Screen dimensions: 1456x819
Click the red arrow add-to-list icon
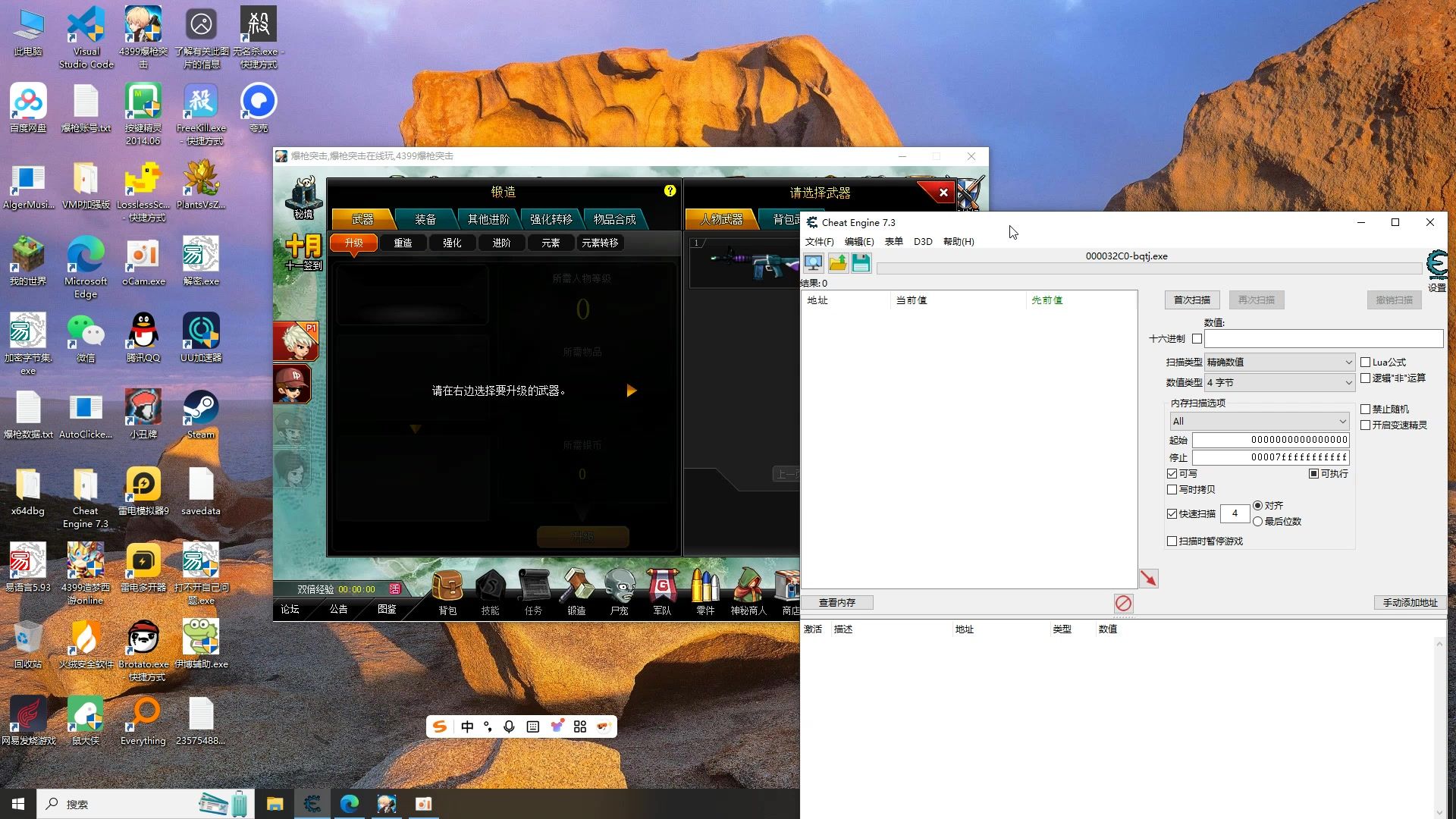(1148, 579)
